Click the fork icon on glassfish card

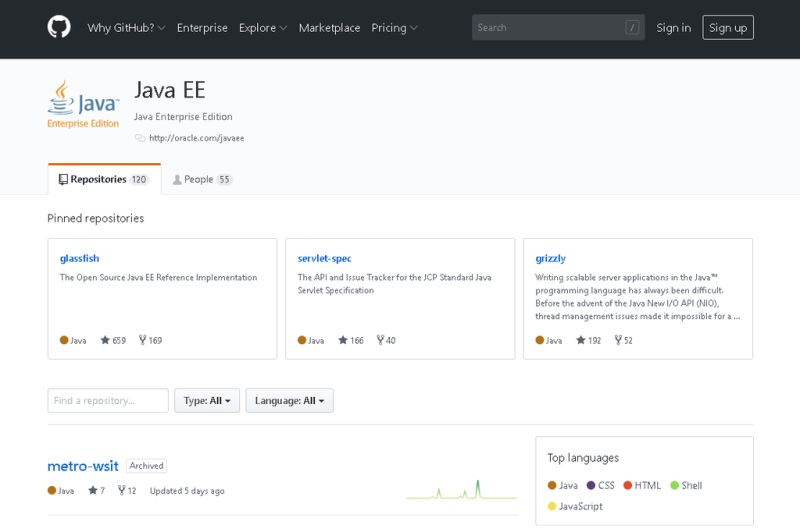(x=142, y=340)
